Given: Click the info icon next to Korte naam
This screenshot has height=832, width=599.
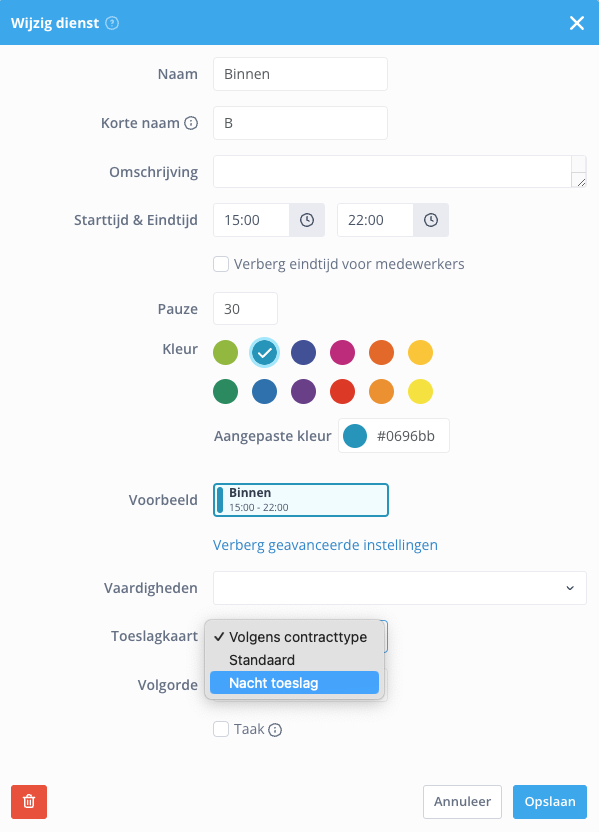Looking at the screenshot, I should pyautogui.click(x=191, y=123).
